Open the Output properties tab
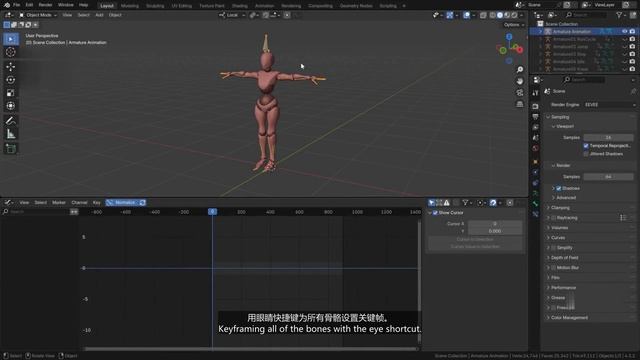The image size is (640, 360). [536, 117]
